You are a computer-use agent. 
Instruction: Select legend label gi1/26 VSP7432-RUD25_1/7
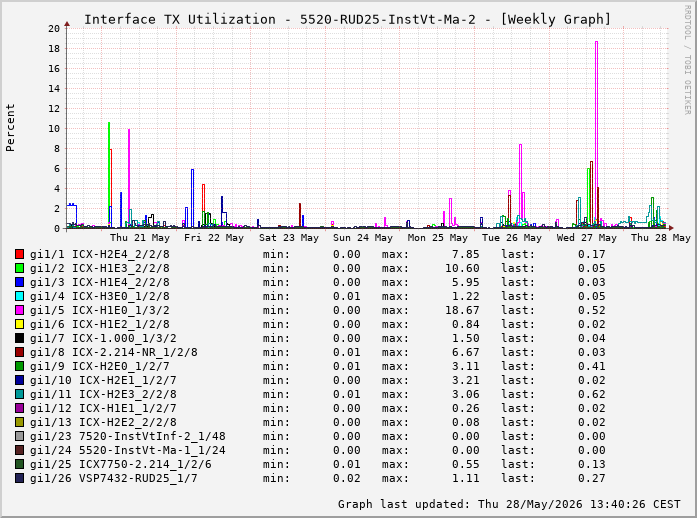point(114,478)
